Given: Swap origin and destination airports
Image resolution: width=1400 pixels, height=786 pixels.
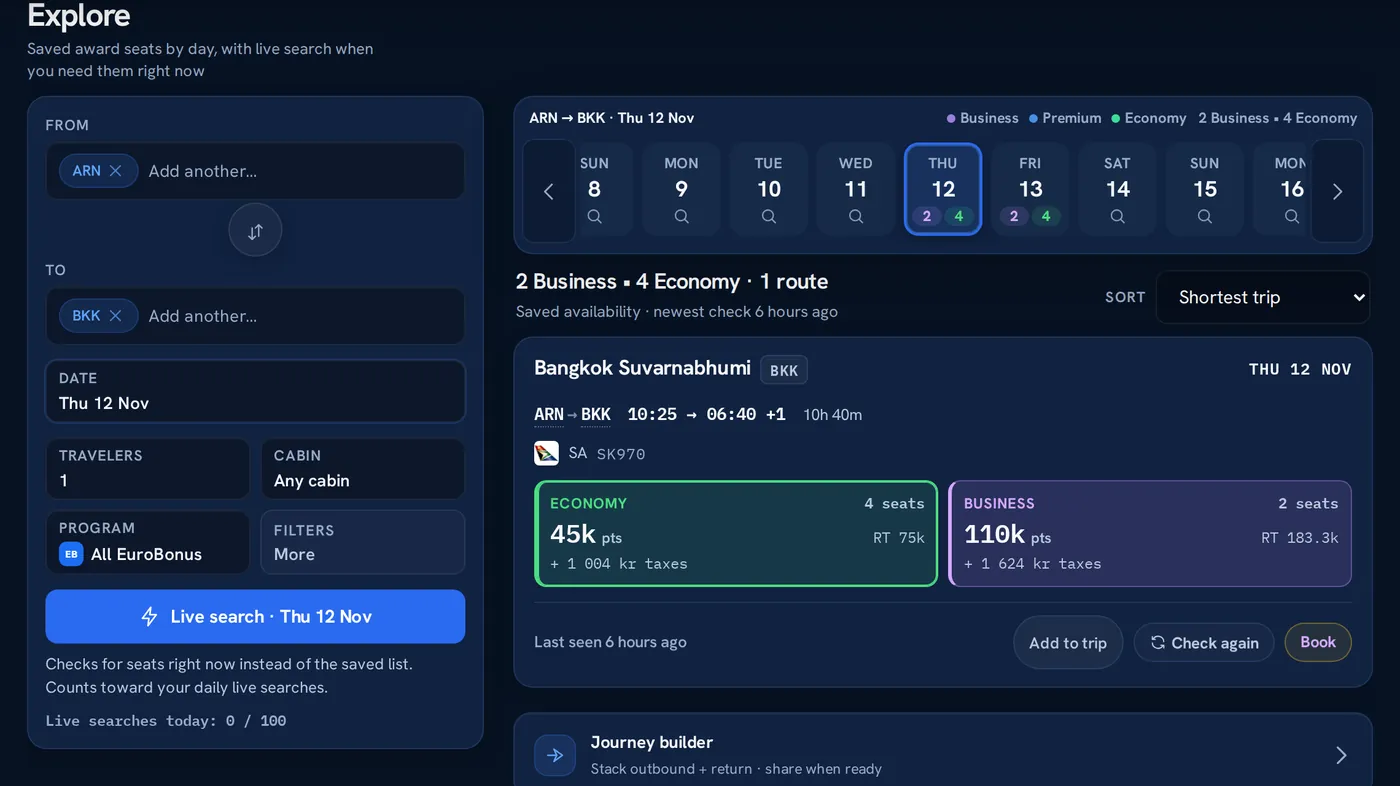Looking at the screenshot, I should tap(255, 231).
